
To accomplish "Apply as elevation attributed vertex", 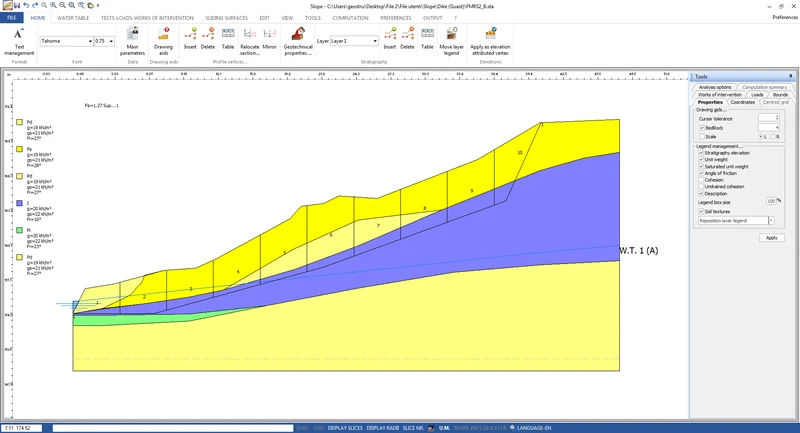I will pos(490,42).
